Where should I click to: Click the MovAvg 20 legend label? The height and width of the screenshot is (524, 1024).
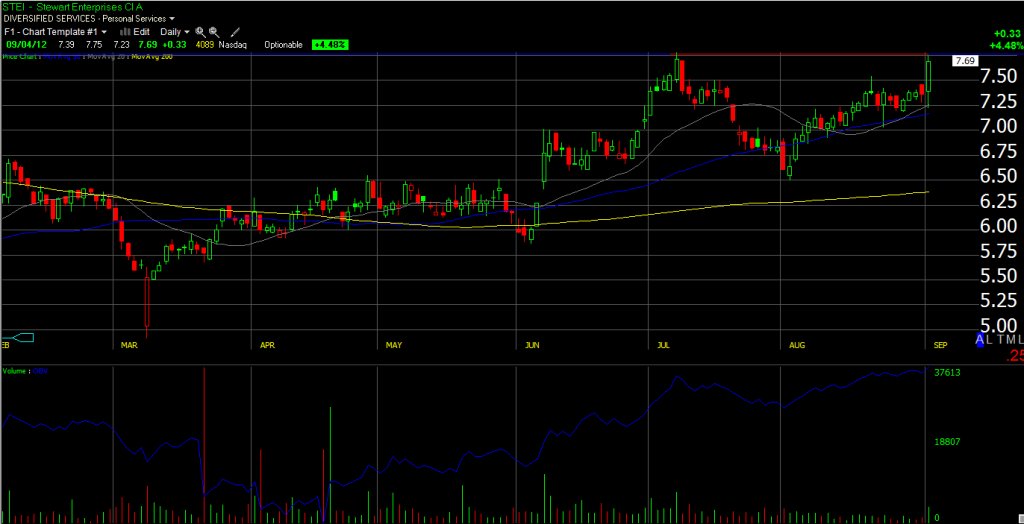tap(104, 57)
